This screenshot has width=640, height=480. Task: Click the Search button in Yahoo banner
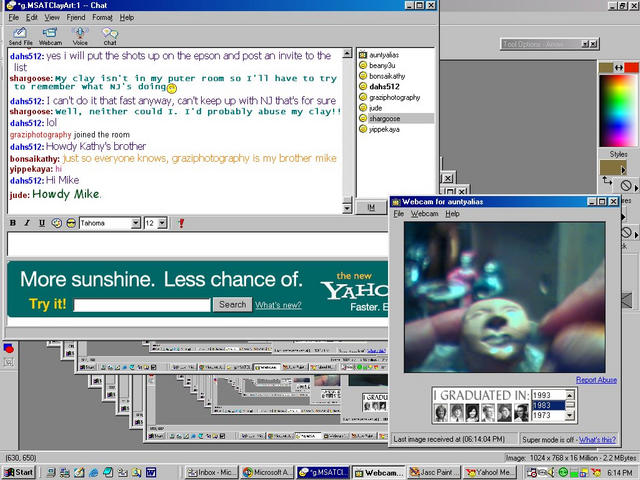tap(233, 304)
